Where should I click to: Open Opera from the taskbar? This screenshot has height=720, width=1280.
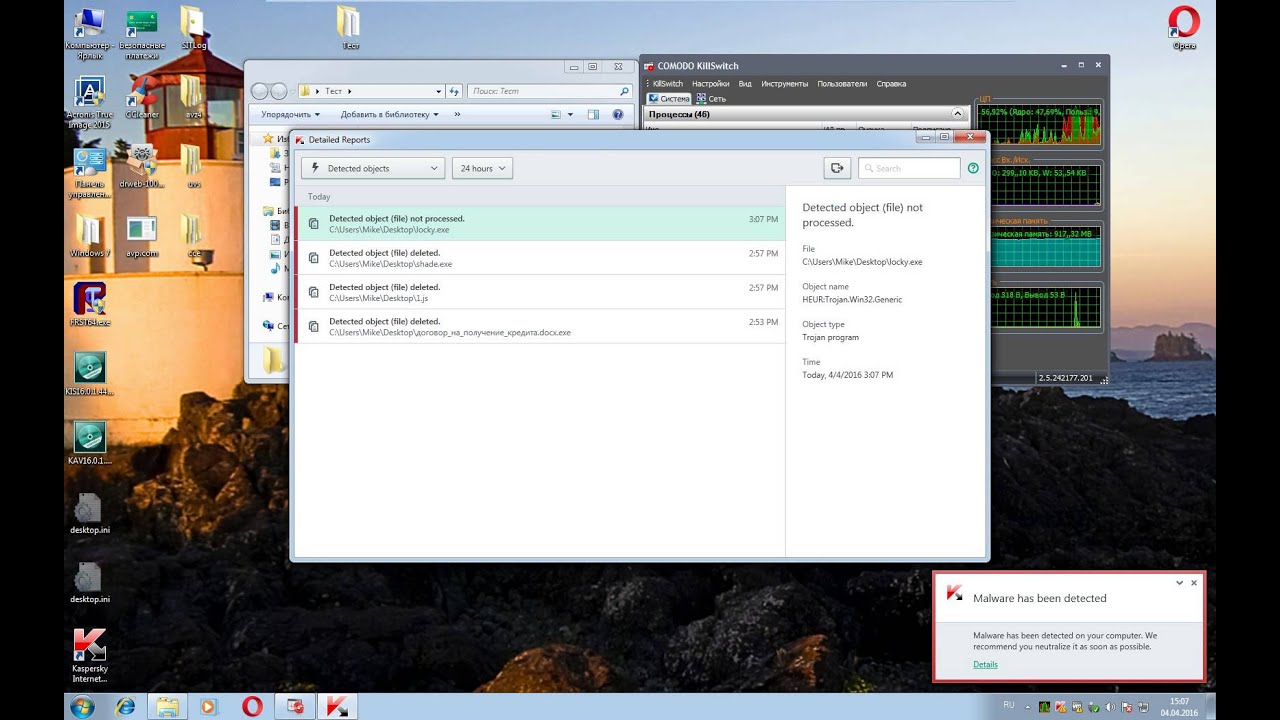[x=252, y=706]
